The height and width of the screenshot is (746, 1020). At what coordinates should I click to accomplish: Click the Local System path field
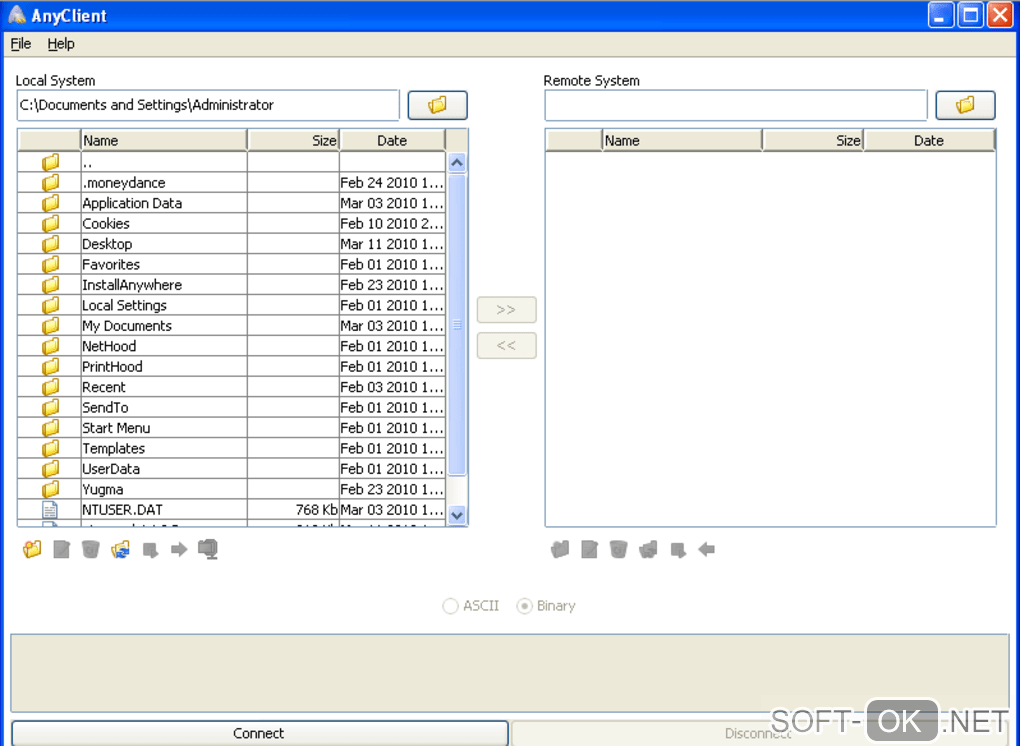pyautogui.click(x=208, y=105)
